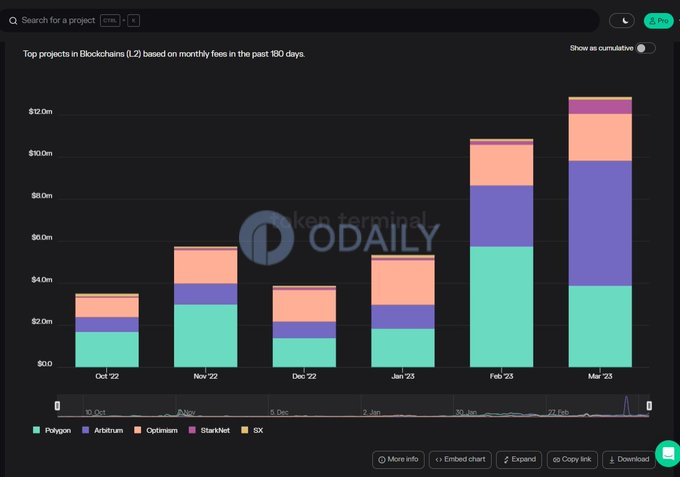This screenshot has width=680, height=477.
Task: Toggle dark mode moon switch
Action: [622, 20]
